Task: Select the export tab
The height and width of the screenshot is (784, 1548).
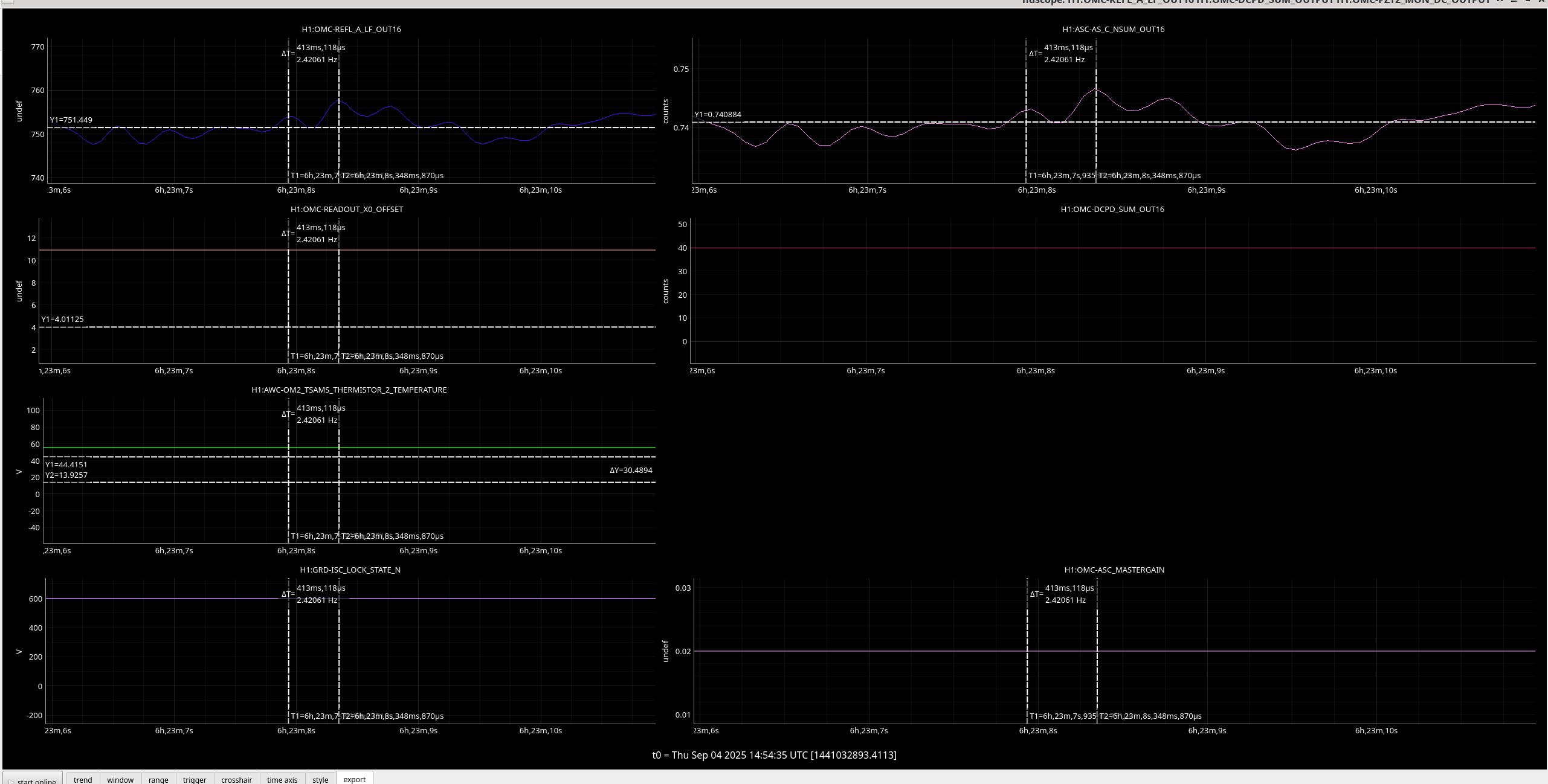Action: (x=355, y=779)
